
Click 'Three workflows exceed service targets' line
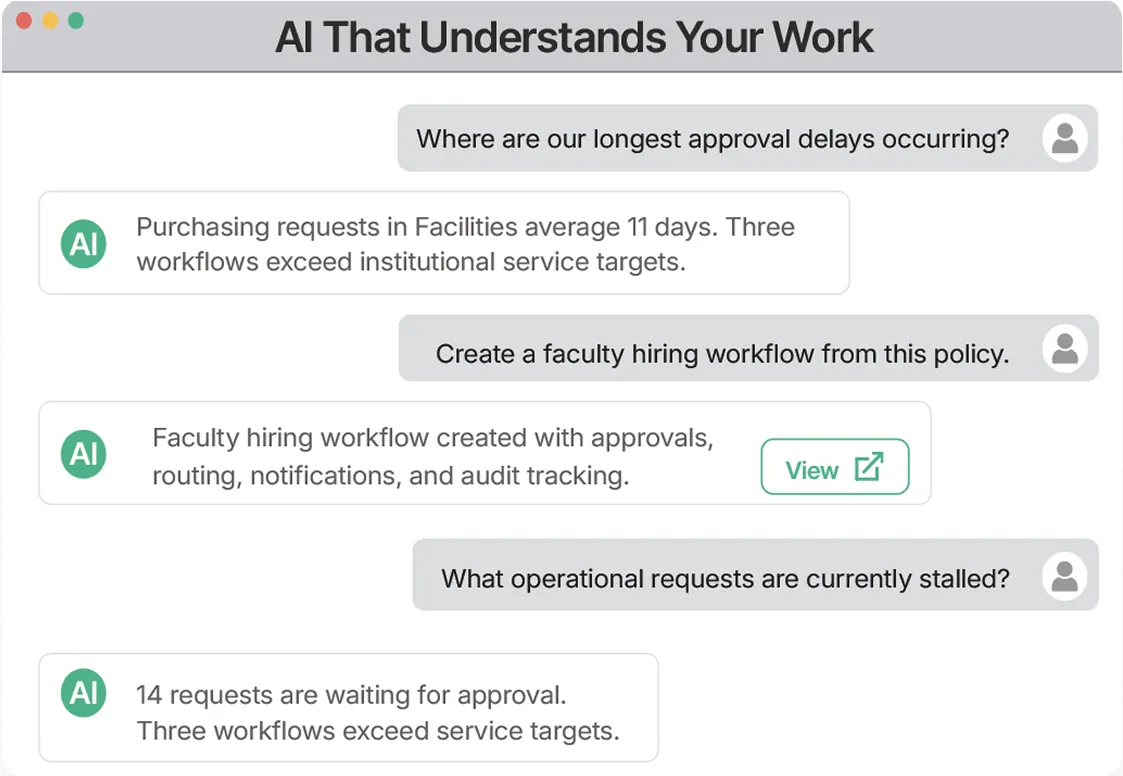click(x=378, y=731)
